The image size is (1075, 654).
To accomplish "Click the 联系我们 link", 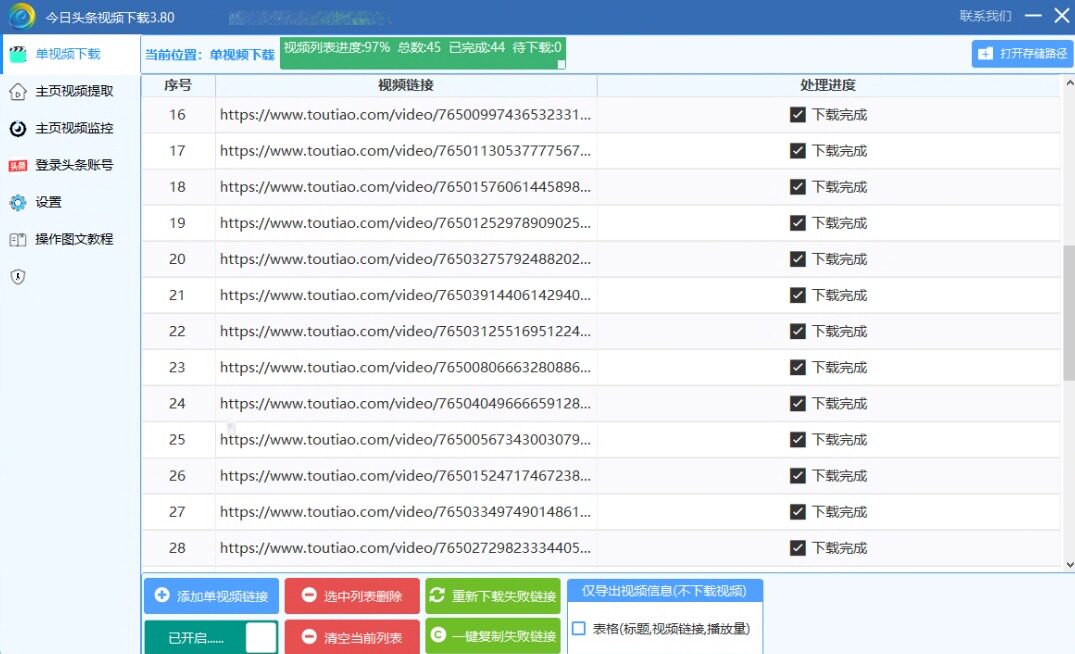I will (x=985, y=16).
